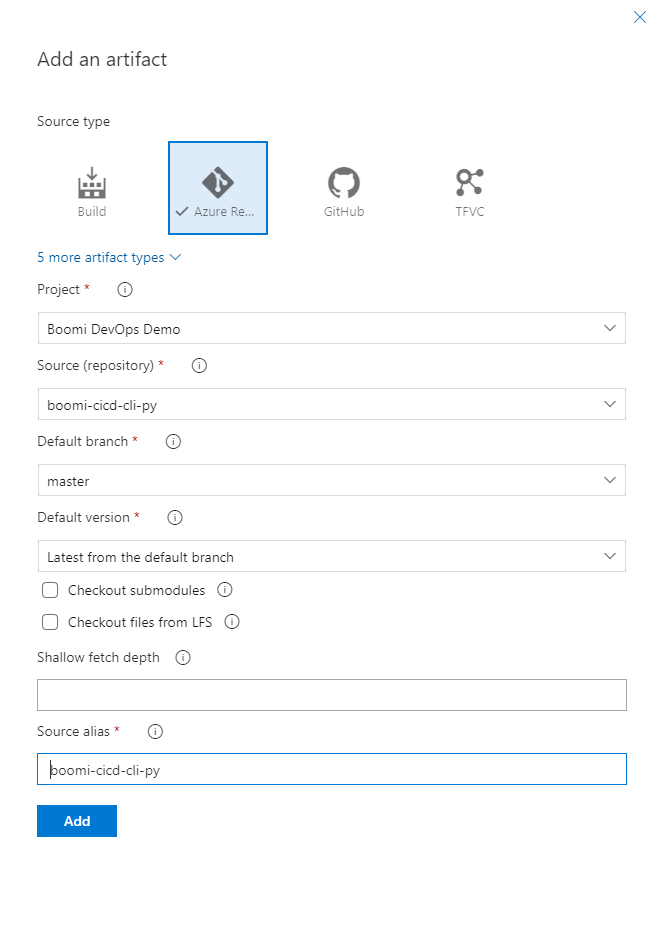The width and height of the screenshot is (662, 935).
Task: Expand 5 more artifact types
Action: point(109,258)
